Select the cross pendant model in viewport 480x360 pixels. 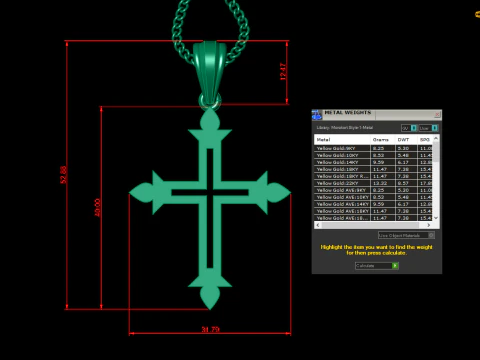click(x=210, y=208)
